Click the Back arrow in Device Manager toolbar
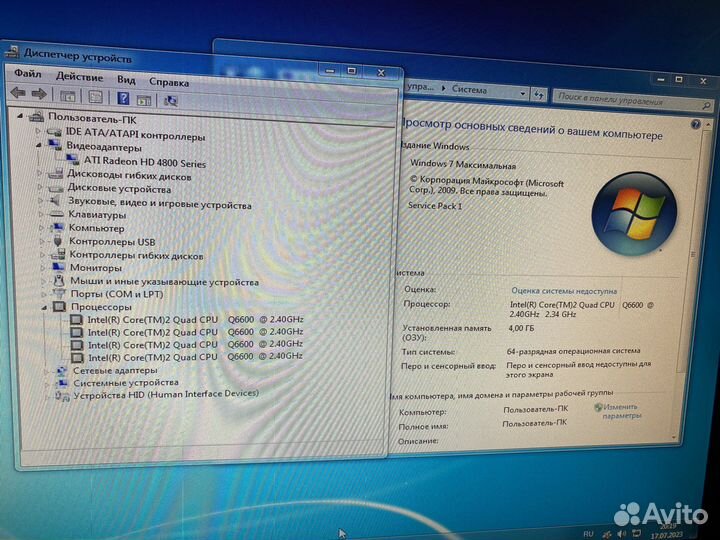The image size is (720, 540). pyautogui.click(x=17, y=93)
